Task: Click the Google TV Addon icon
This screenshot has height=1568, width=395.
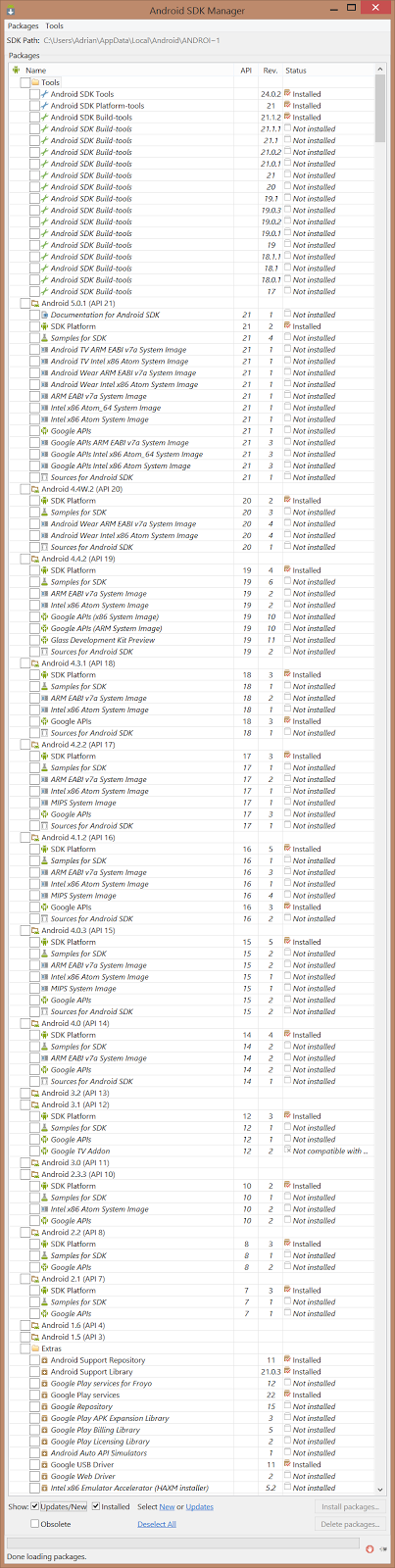Action: coord(44,1151)
